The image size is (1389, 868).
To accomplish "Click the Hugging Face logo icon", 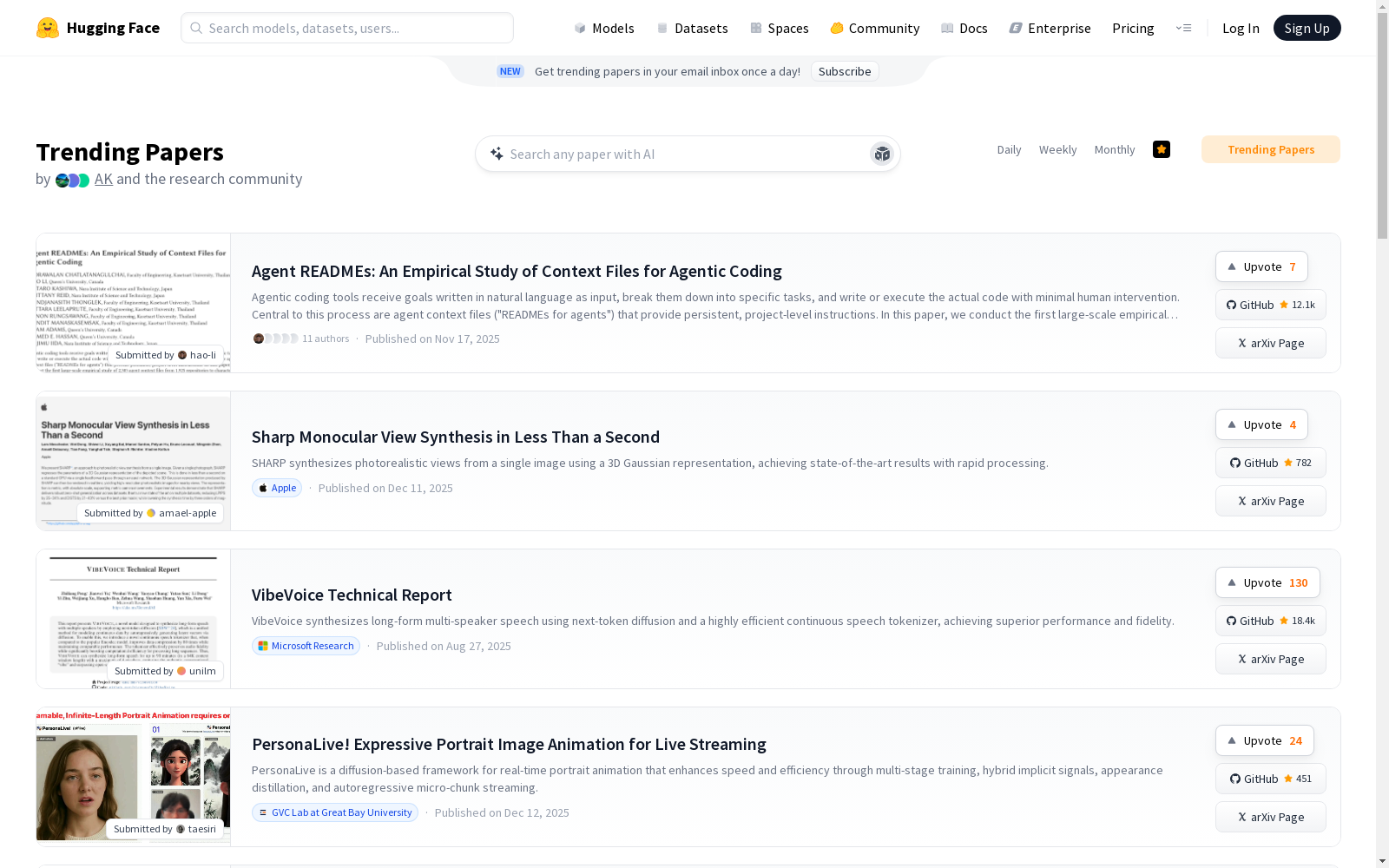I will [48, 28].
